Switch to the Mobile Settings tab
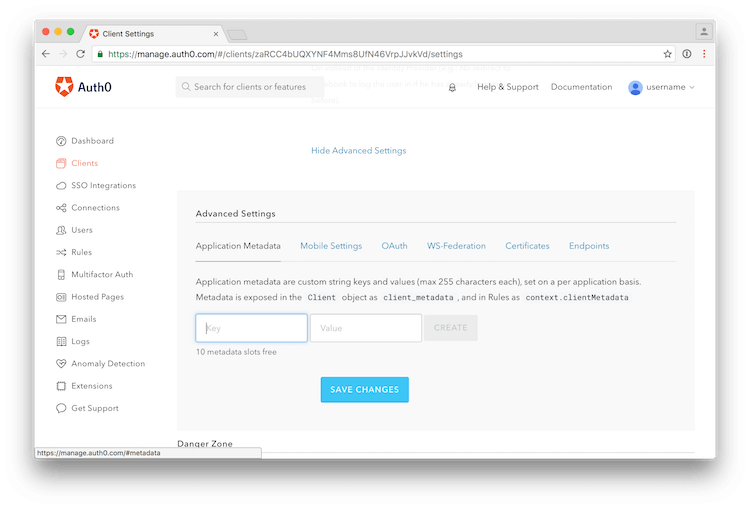 coord(331,246)
